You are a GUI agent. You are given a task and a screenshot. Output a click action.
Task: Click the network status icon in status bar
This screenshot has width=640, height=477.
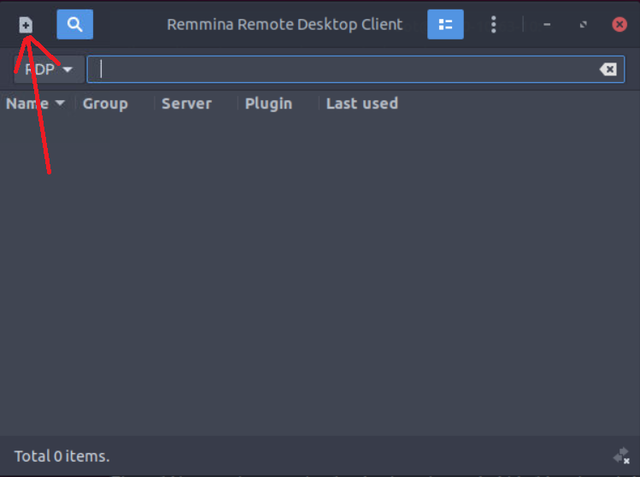pyautogui.click(x=622, y=456)
